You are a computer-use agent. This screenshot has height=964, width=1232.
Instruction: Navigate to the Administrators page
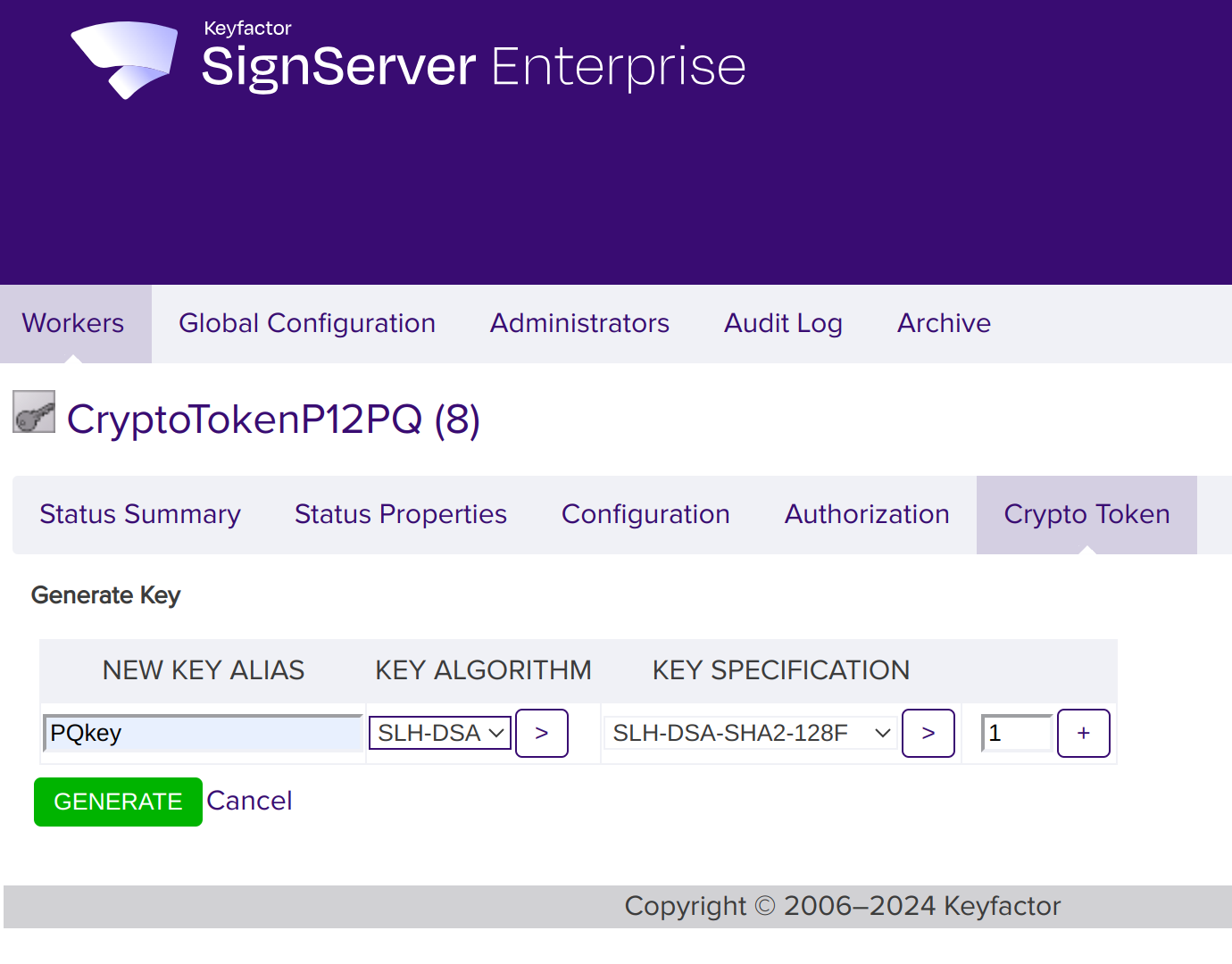[x=579, y=323]
